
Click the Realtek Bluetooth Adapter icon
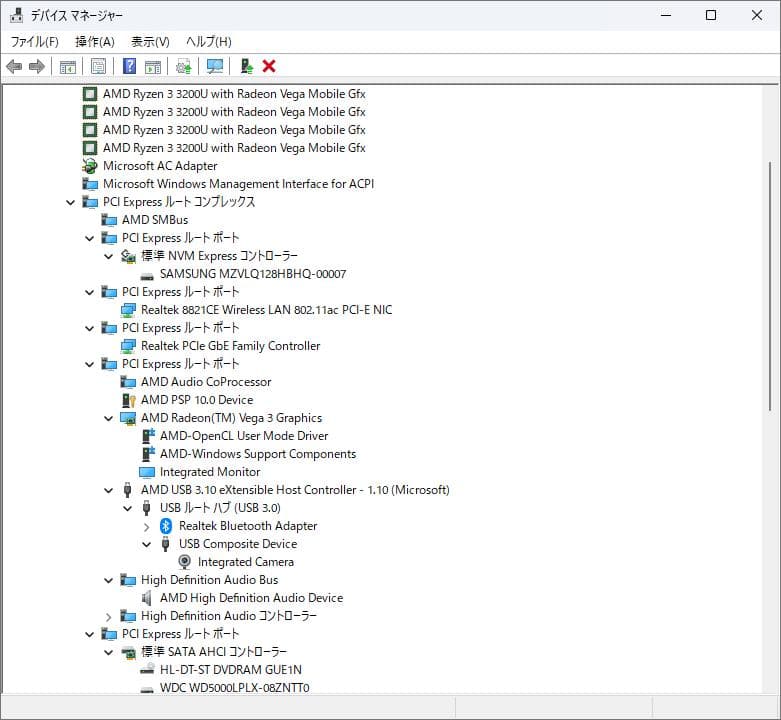pyautogui.click(x=166, y=526)
